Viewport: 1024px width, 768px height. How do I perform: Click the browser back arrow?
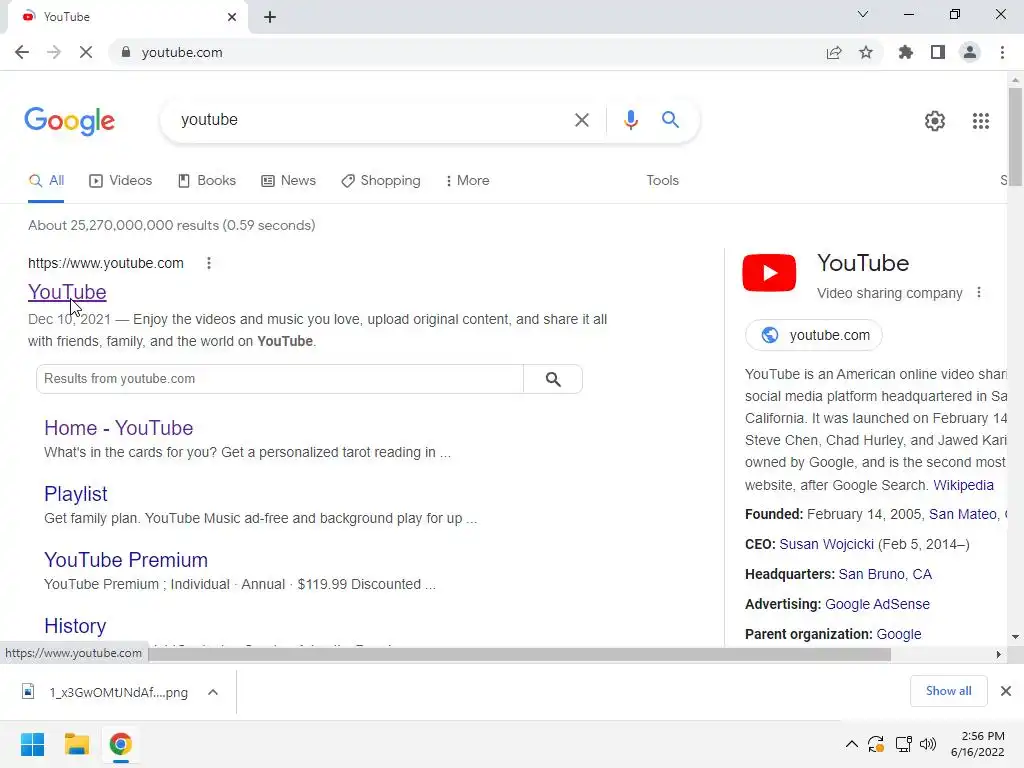pyautogui.click(x=22, y=52)
